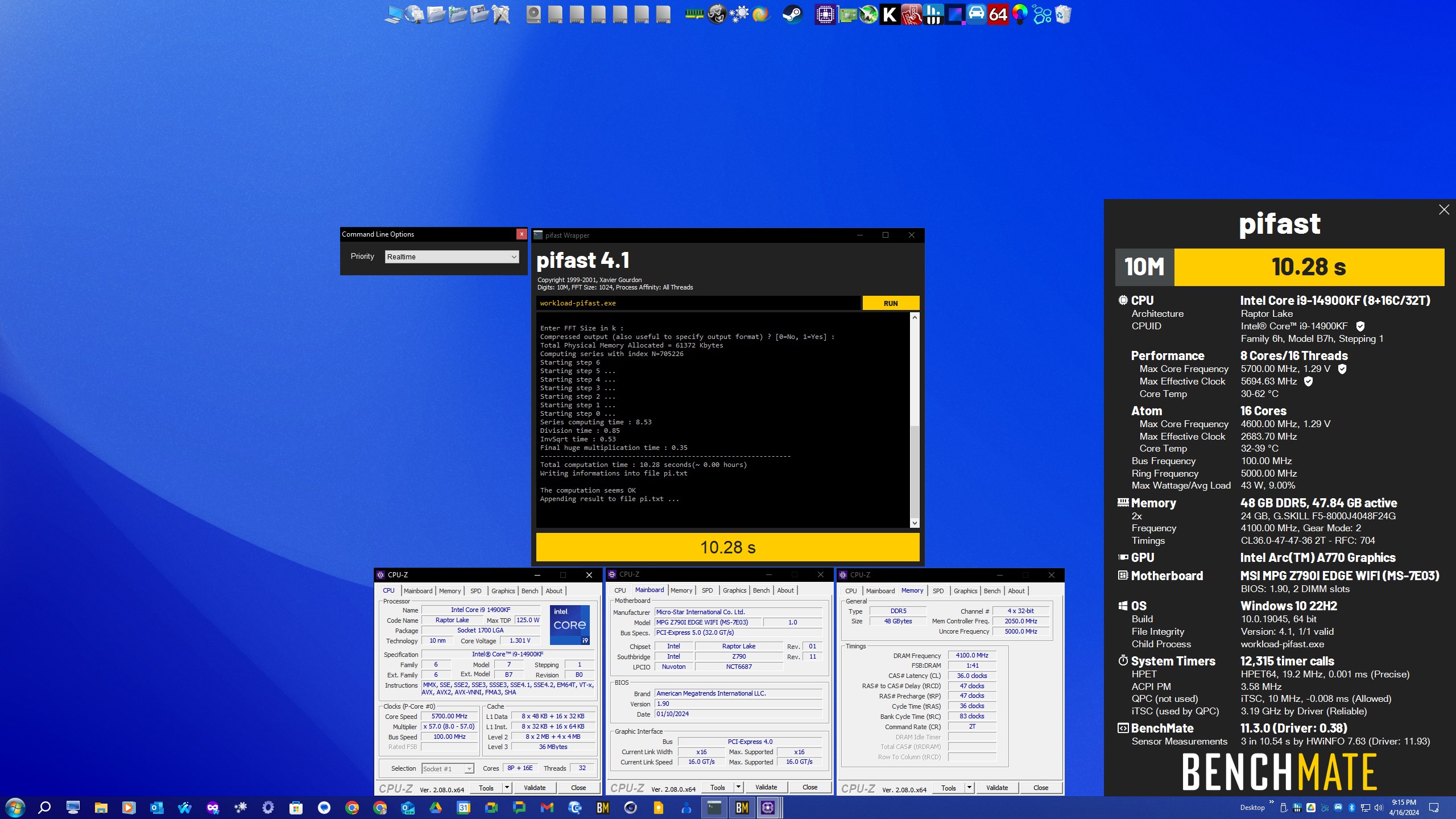The width and height of the screenshot is (1456, 819).
Task: Click Validate in the left CPU-Z window
Action: pyautogui.click(x=535, y=788)
